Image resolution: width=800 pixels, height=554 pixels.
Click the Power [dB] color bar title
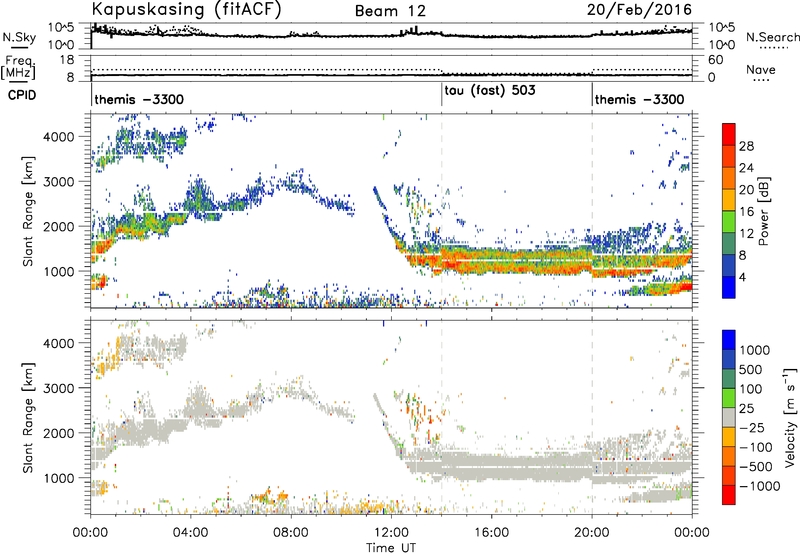point(764,211)
